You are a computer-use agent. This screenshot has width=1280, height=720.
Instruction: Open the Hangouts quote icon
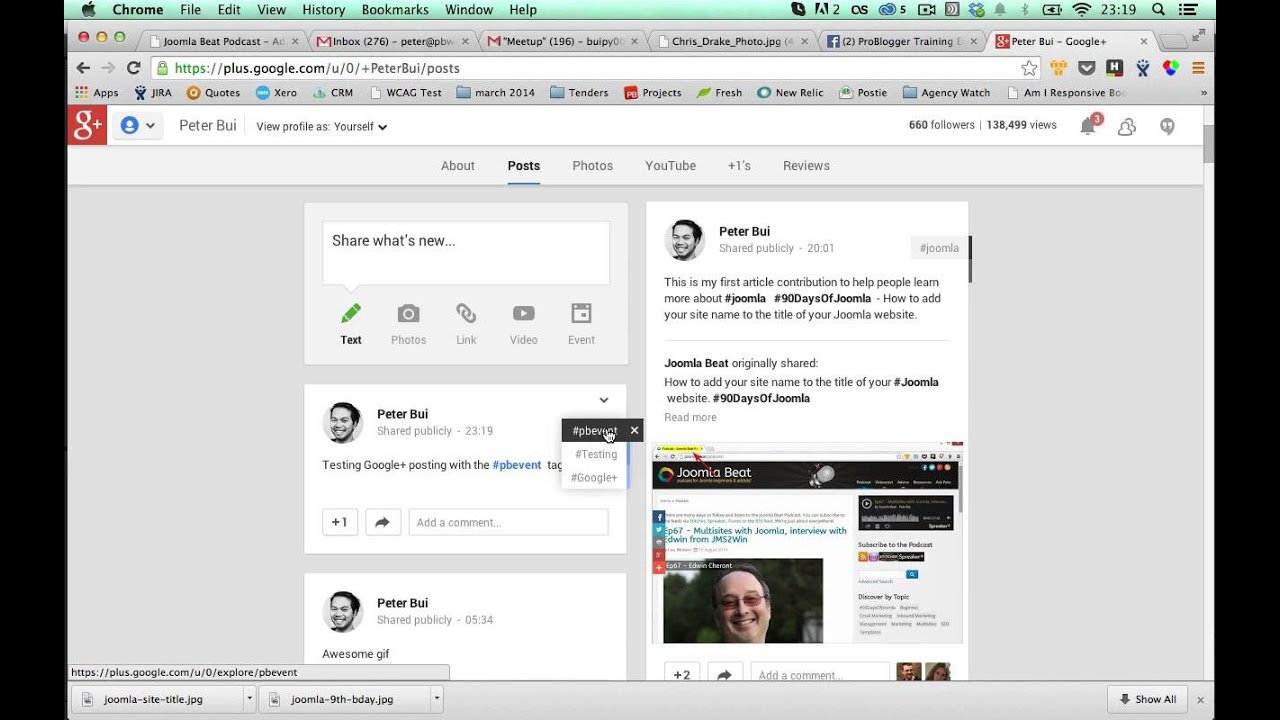(1167, 126)
